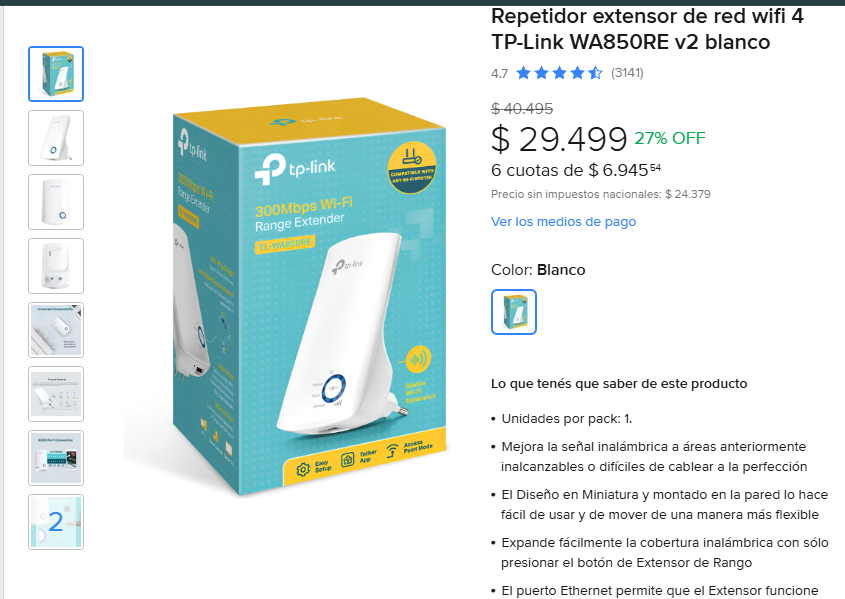Choose the Blanco color swatch

(514, 312)
